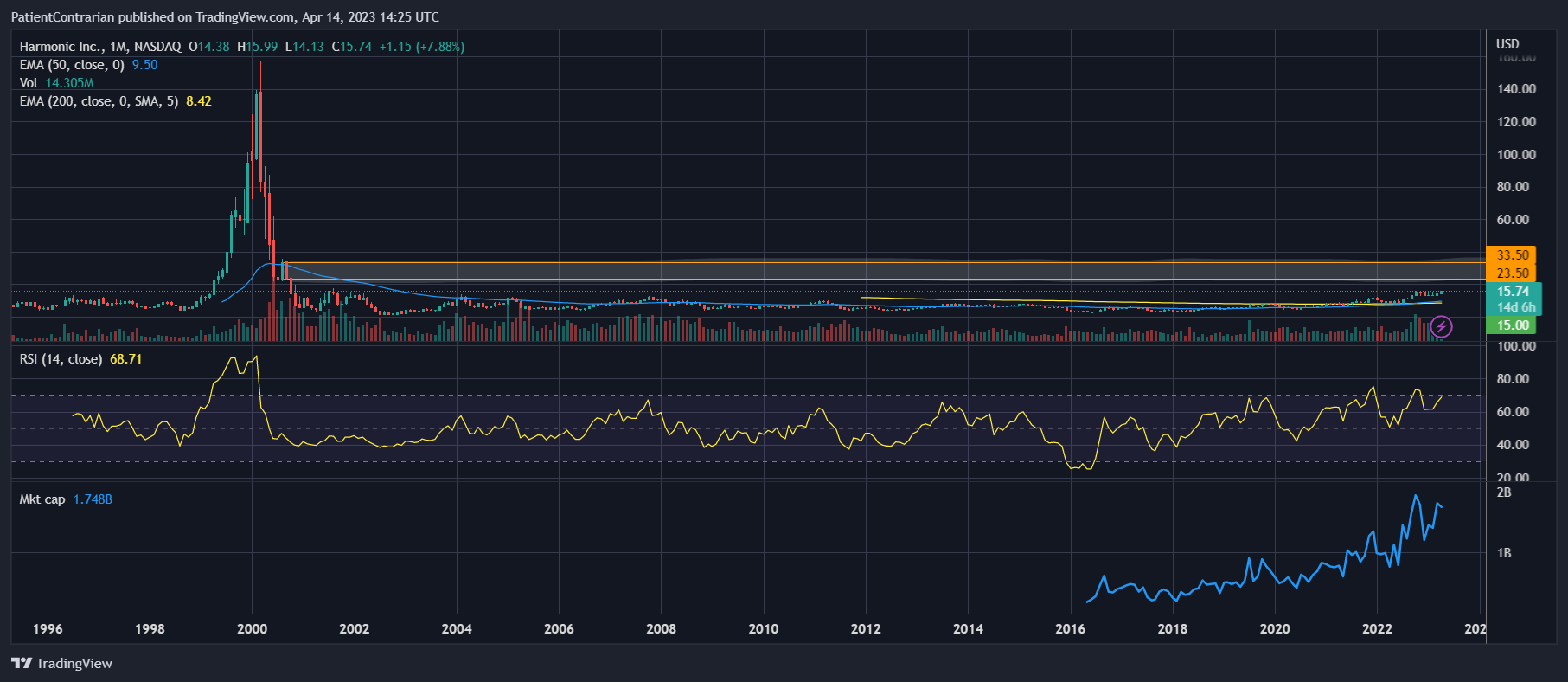Screen dimensions: 1568x682
Task: Click the 2B market cap axis label
Action: coord(1504,492)
